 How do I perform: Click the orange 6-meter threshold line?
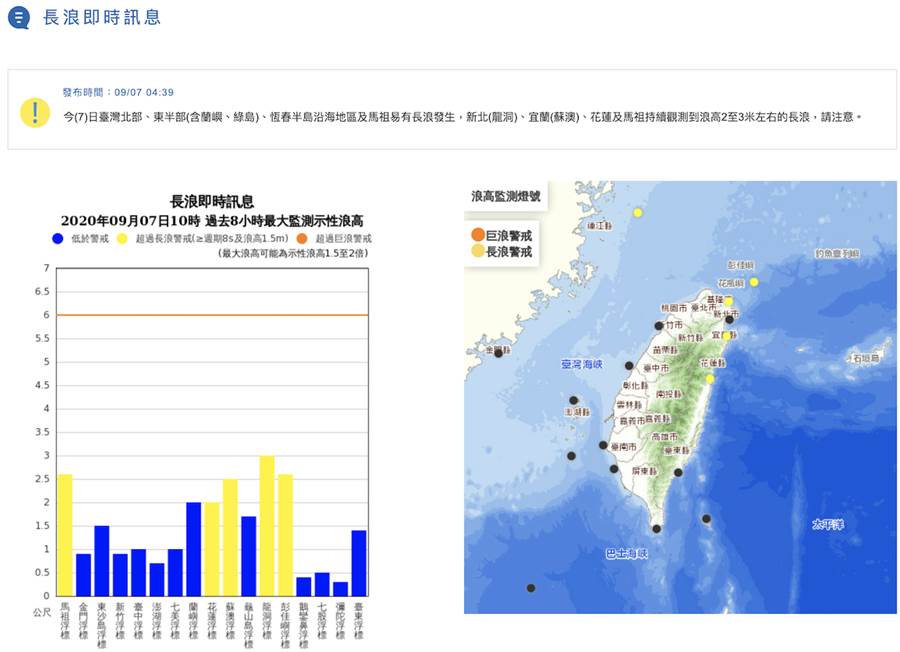click(x=212, y=315)
